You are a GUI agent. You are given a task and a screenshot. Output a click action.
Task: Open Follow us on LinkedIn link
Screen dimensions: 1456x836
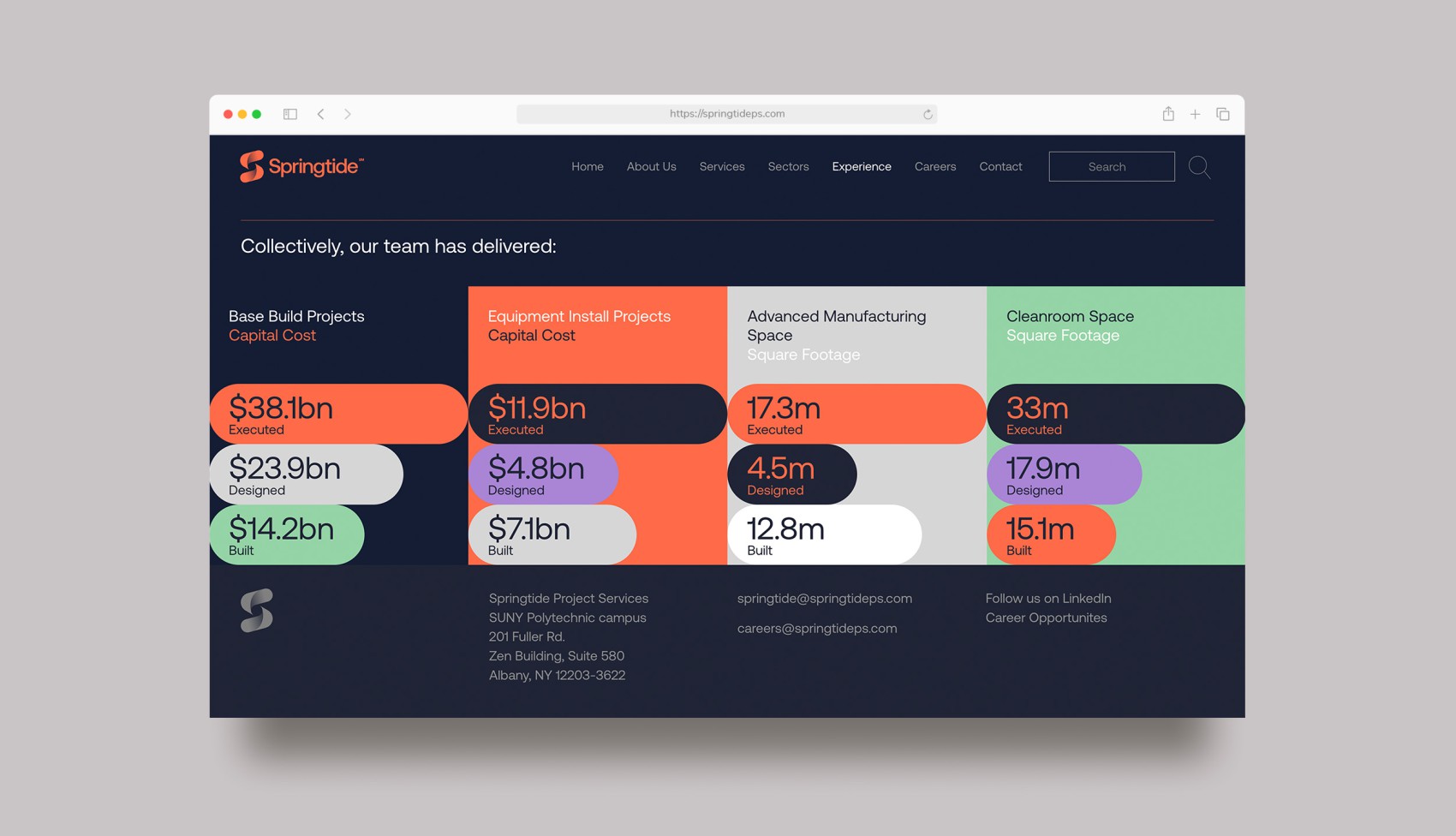click(x=1047, y=599)
